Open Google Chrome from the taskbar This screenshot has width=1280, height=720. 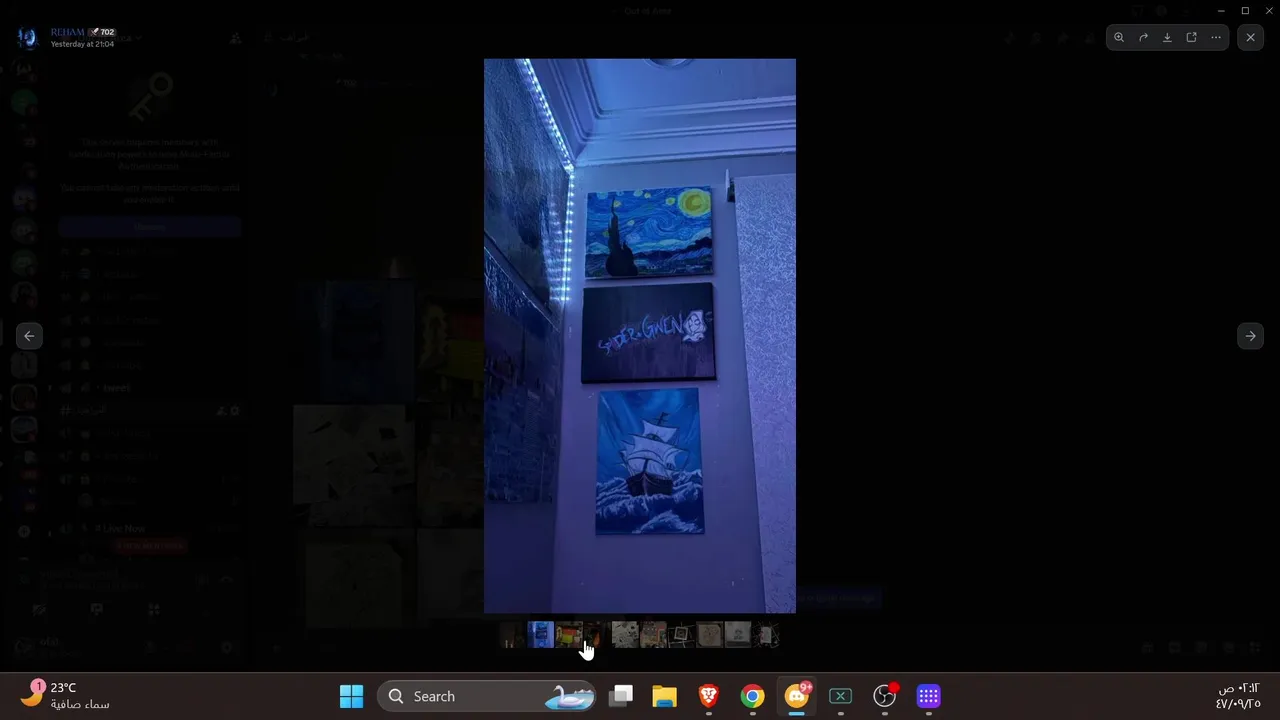point(752,696)
